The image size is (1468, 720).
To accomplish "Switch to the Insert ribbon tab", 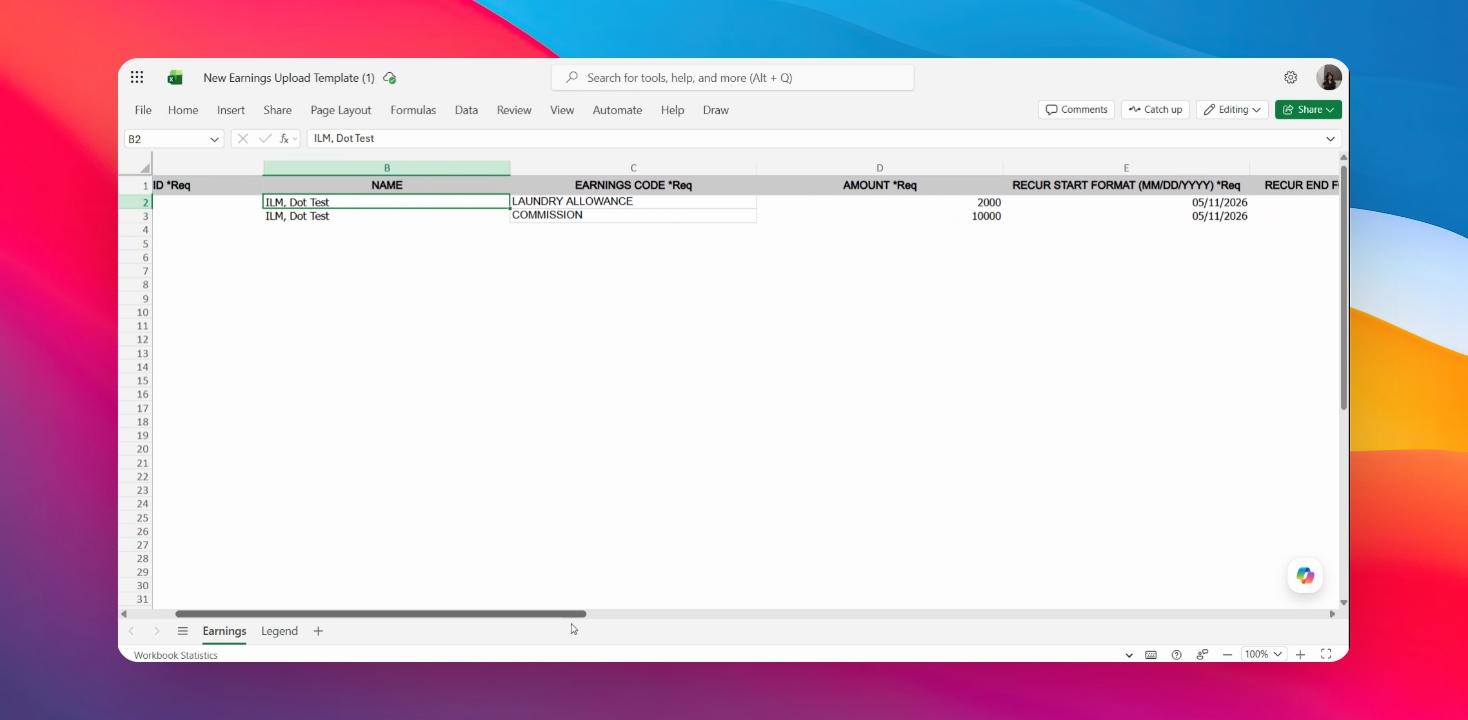I will point(231,110).
